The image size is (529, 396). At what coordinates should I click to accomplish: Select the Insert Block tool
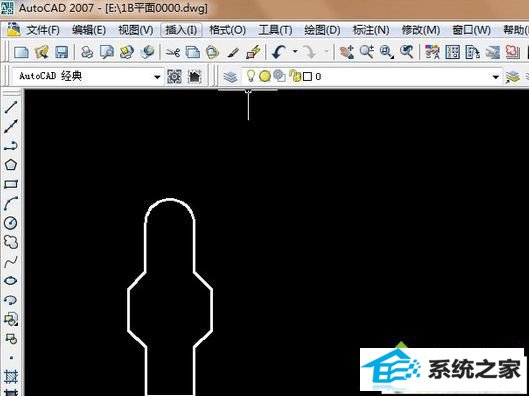[11, 319]
